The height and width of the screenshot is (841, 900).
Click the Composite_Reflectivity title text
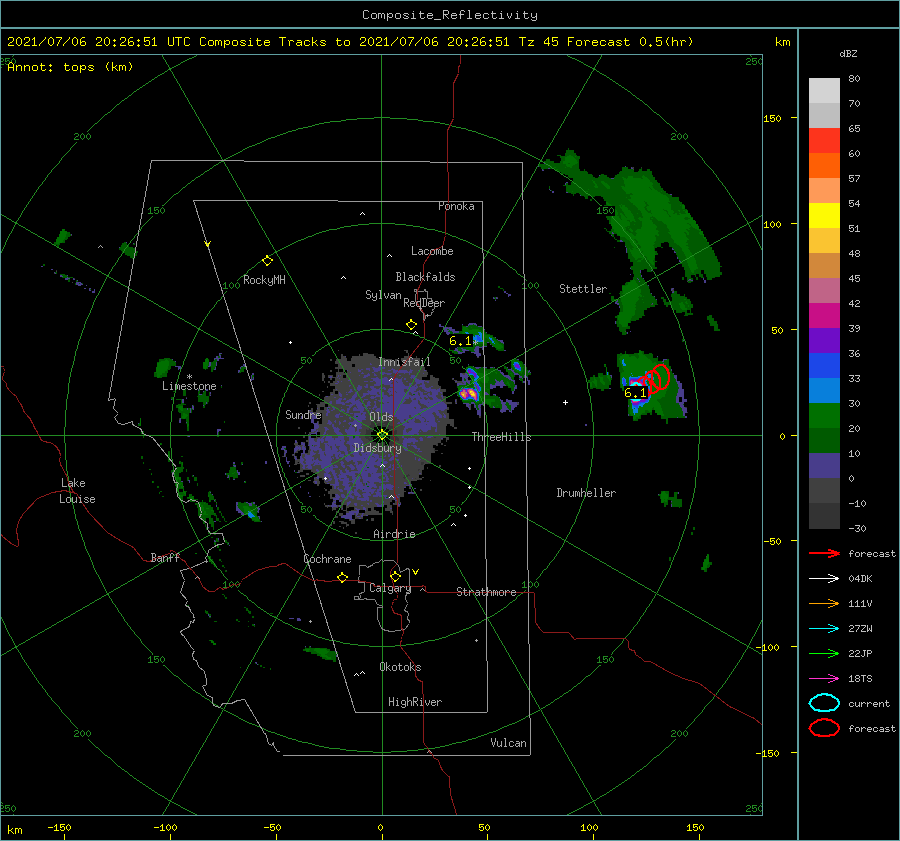tap(450, 15)
